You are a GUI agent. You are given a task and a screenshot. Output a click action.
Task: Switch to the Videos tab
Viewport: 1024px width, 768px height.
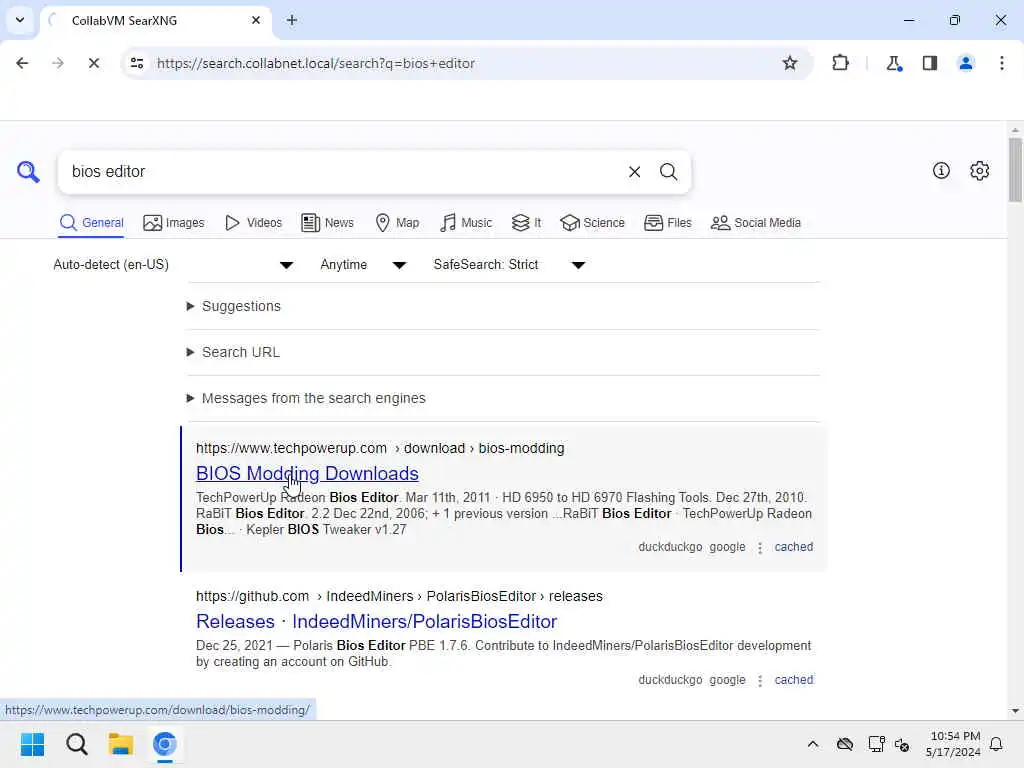point(253,223)
